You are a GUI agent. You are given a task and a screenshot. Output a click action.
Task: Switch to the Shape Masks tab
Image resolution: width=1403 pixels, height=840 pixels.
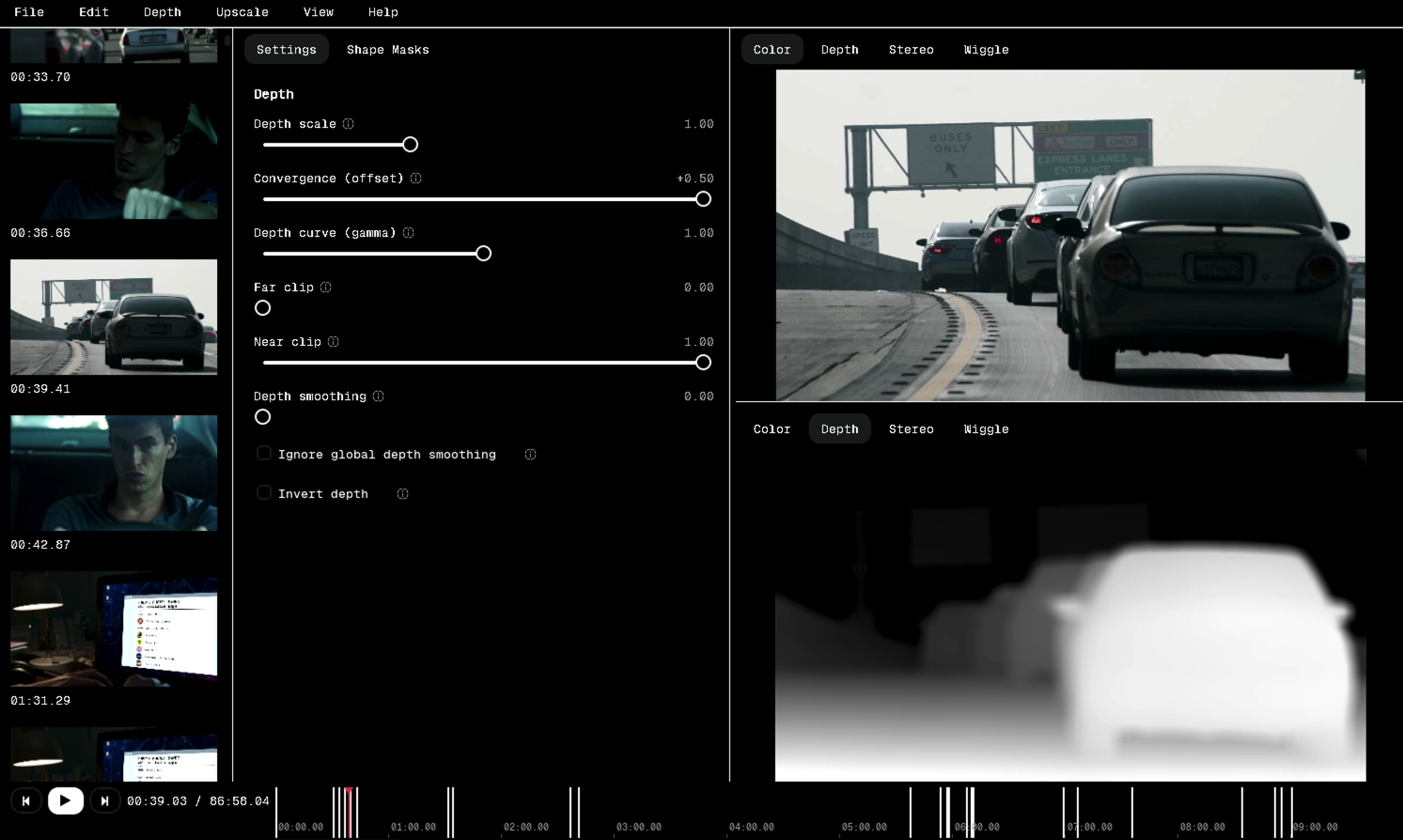point(388,50)
